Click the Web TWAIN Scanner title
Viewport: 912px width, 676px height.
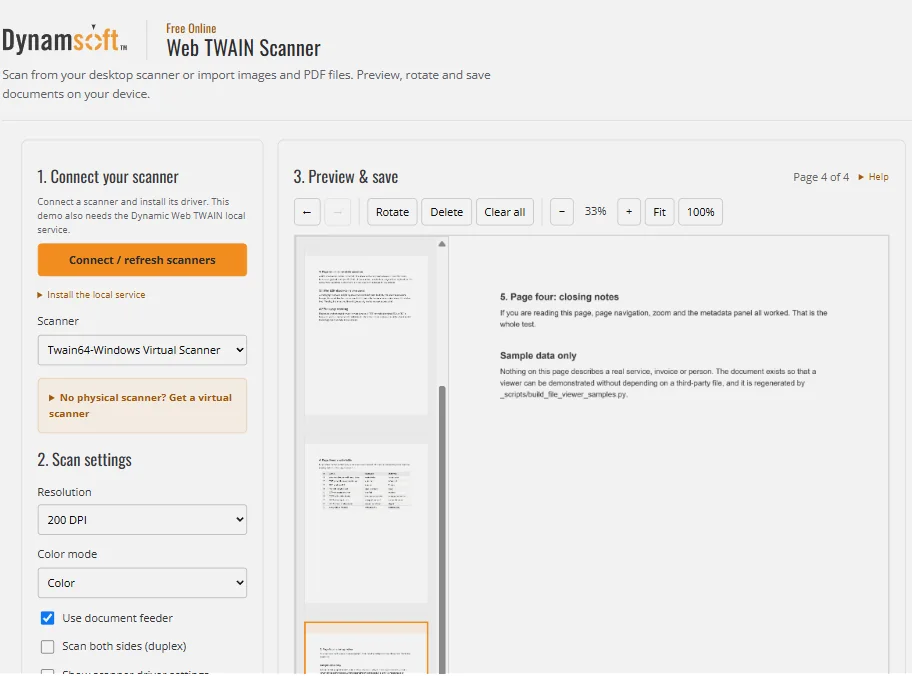point(243,48)
